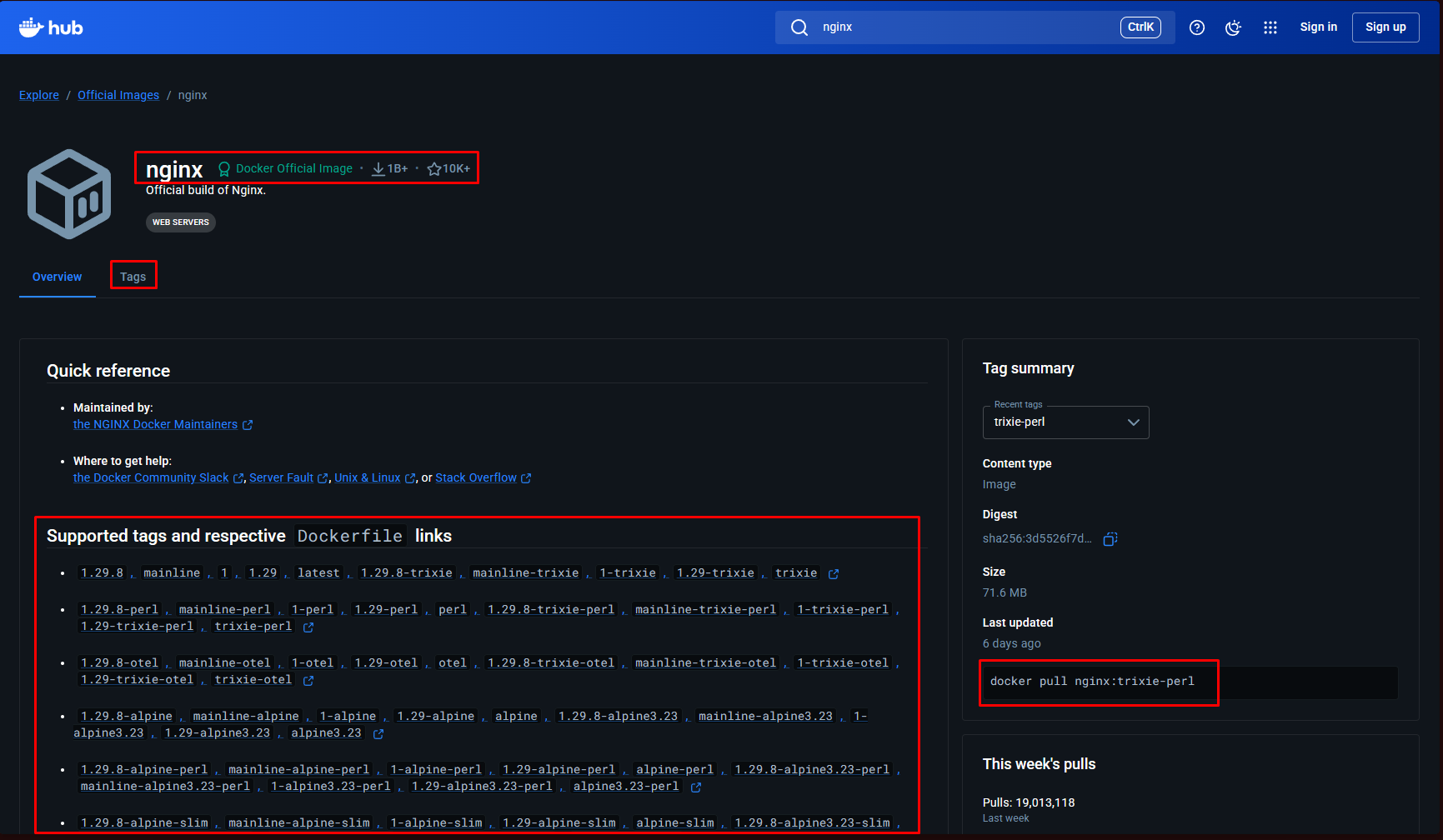Click external icon beside Unix & Linux

tap(410, 478)
